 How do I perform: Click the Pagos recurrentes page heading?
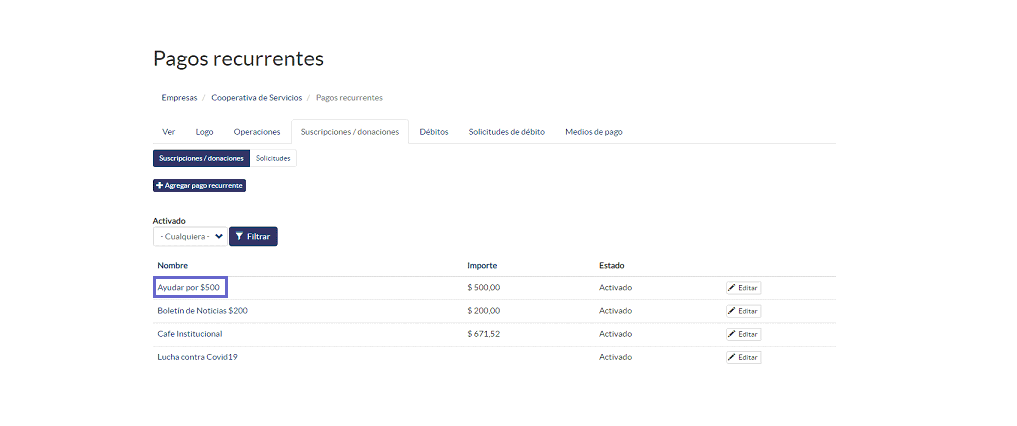click(x=238, y=59)
